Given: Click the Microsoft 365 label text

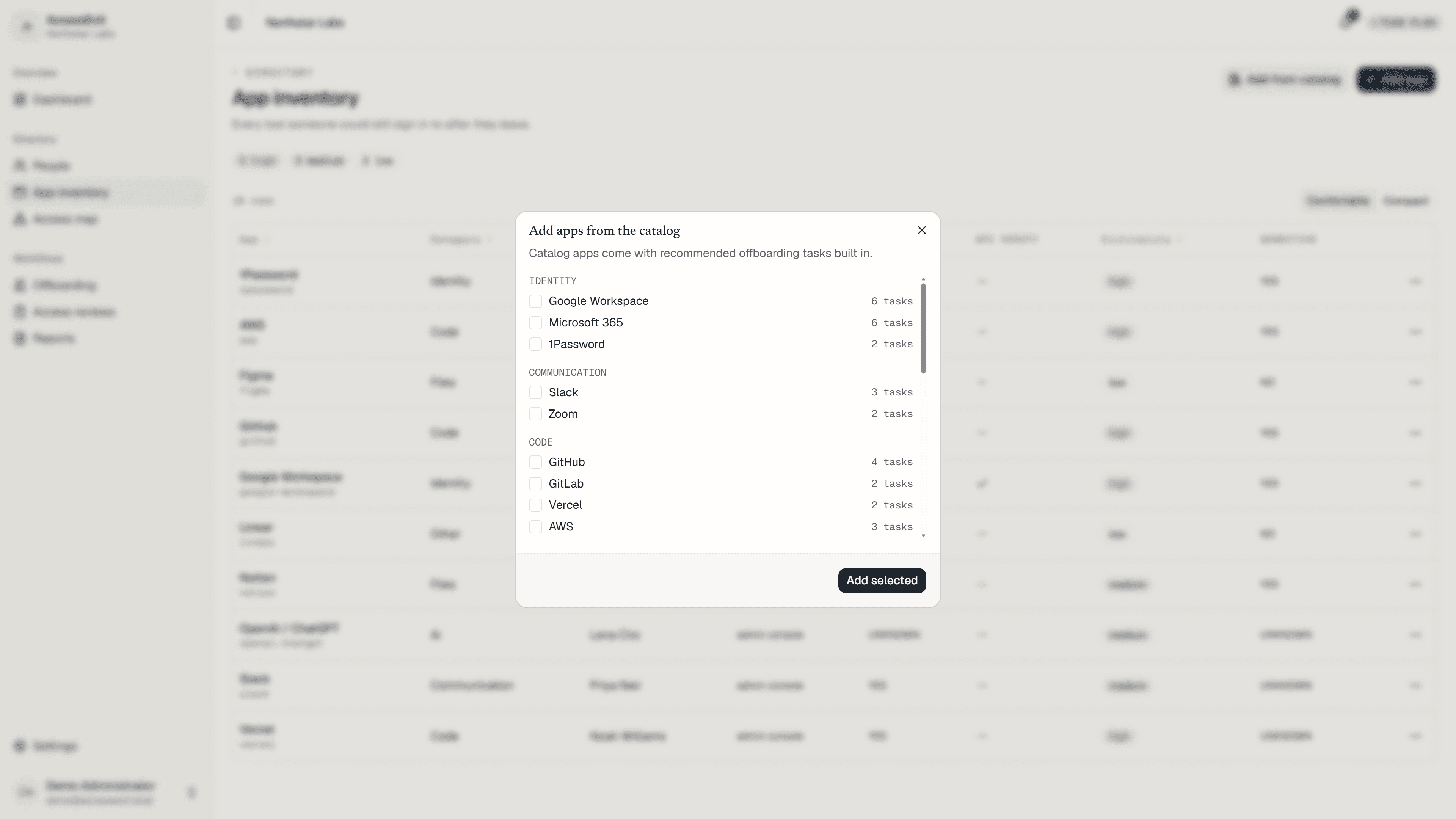Looking at the screenshot, I should tap(585, 323).
